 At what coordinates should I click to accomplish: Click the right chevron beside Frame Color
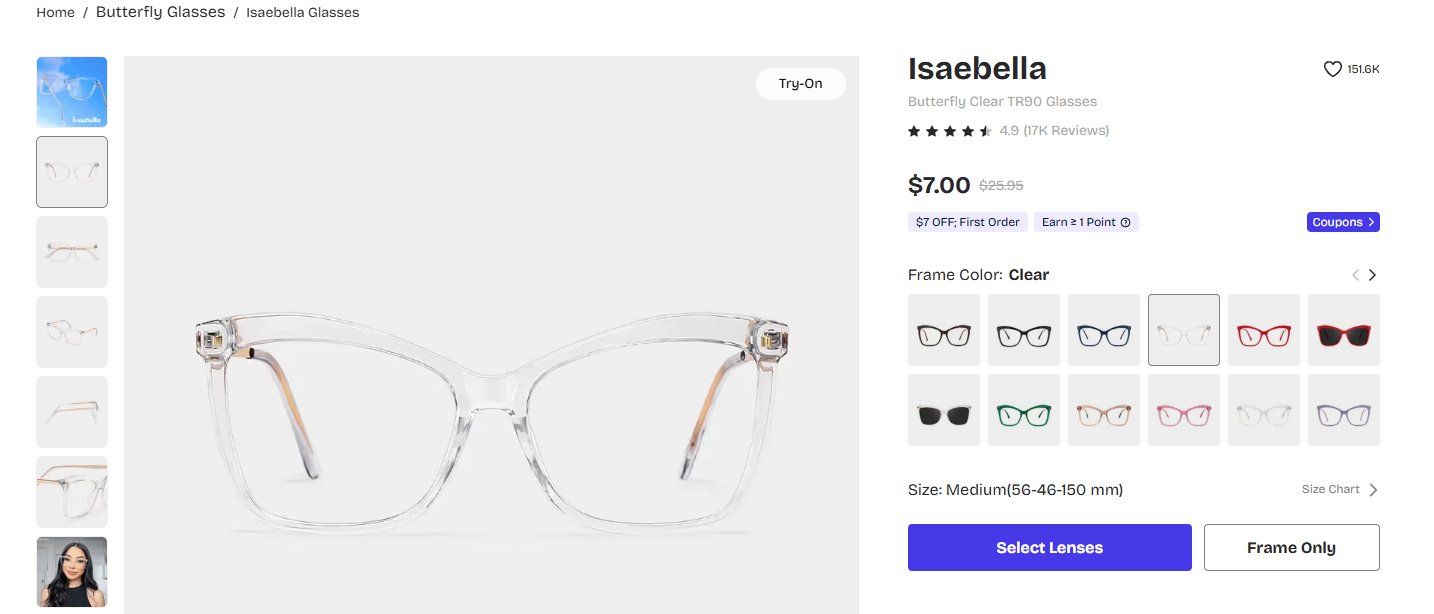[1371, 274]
